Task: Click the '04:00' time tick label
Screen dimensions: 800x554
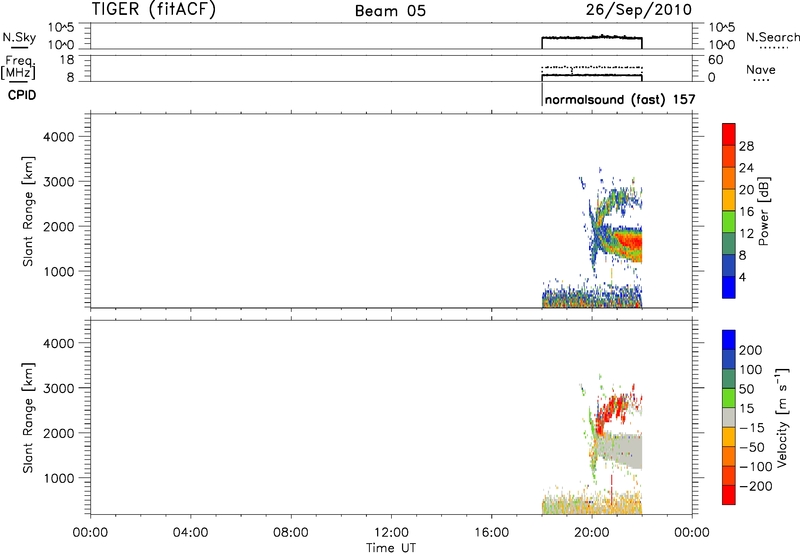Action: (x=190, y=533)
